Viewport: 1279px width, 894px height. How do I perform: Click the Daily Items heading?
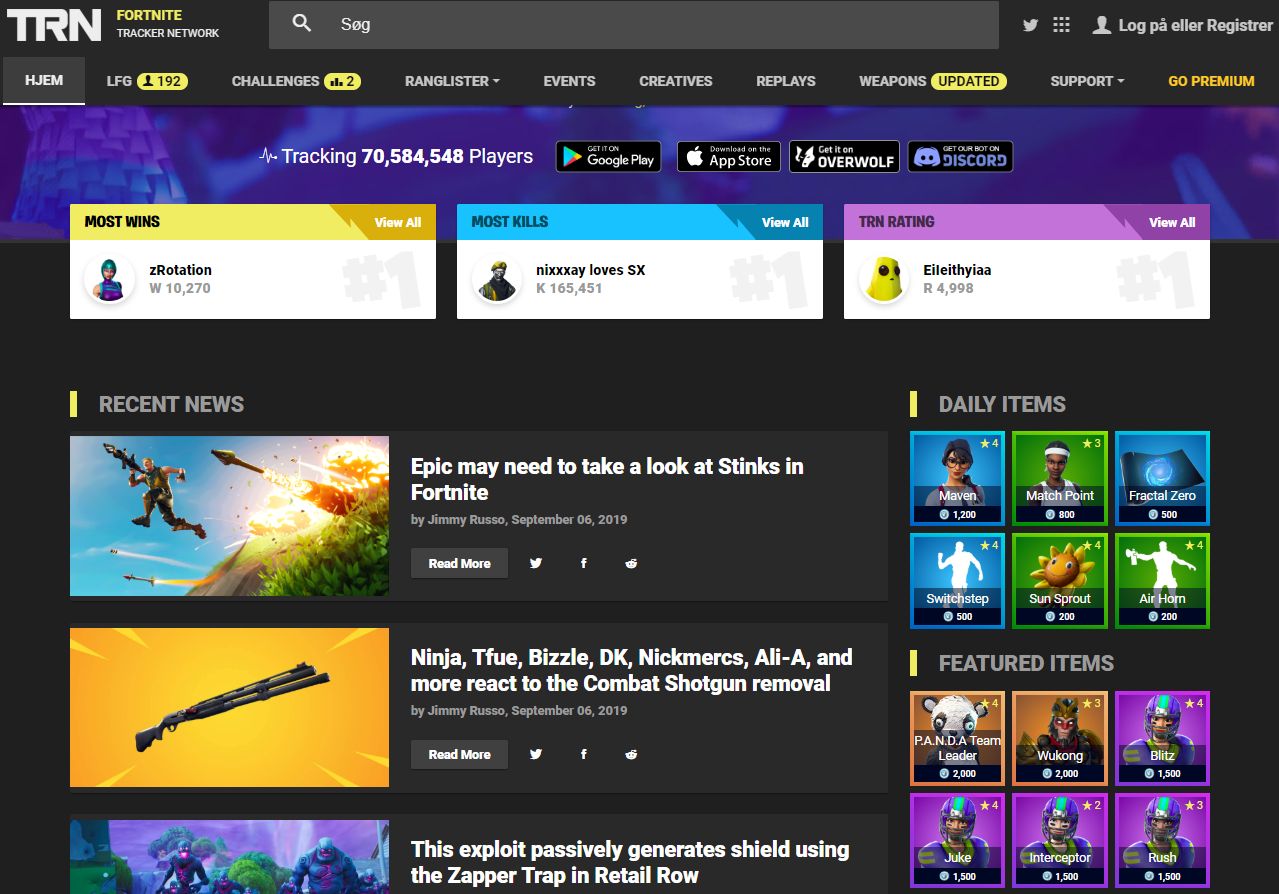point(1002,404)
